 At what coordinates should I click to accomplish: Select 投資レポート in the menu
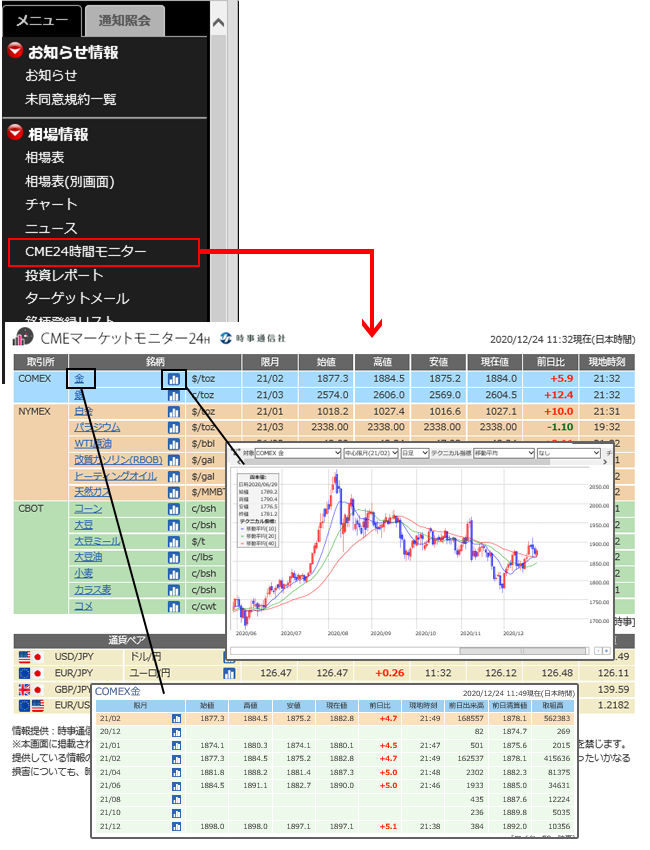pos(64,275)
